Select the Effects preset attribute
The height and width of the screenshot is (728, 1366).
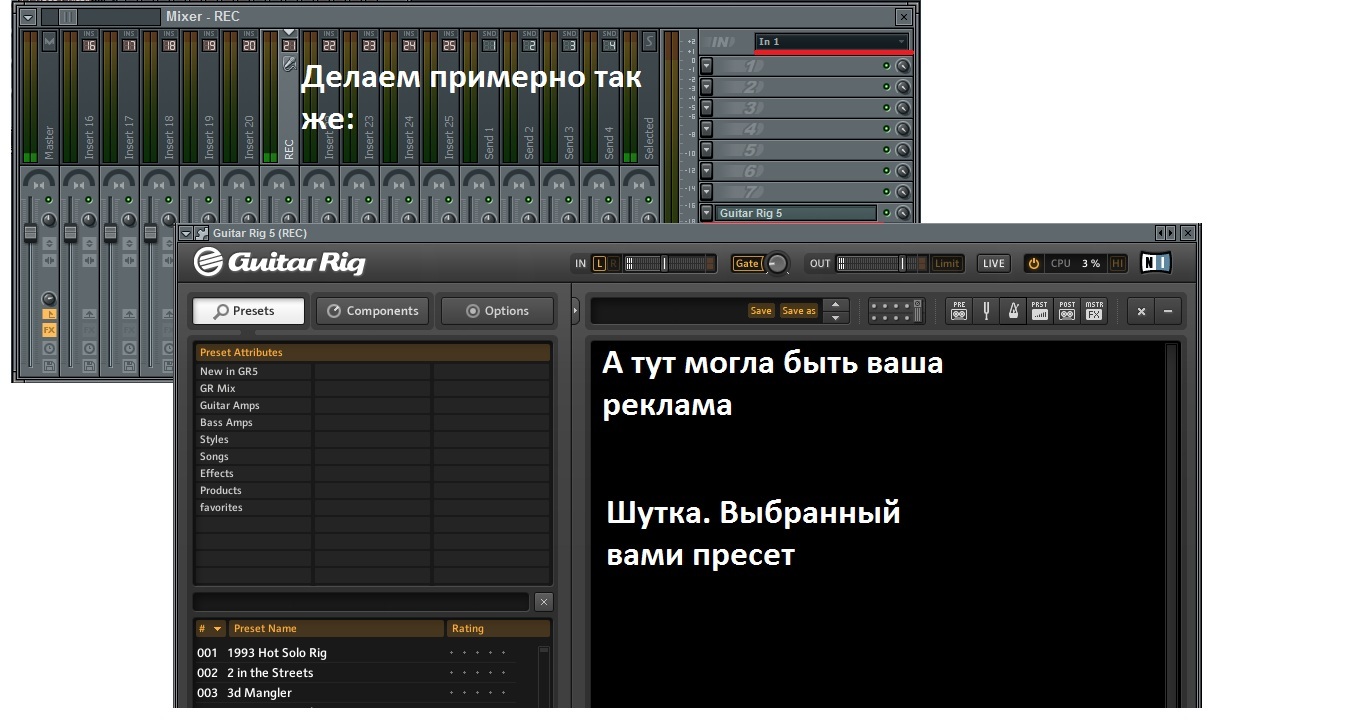(x=217, y=474)
